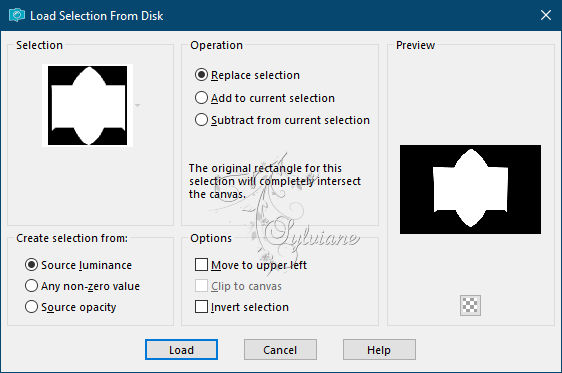Choose Subtract from current selection
The image size is (562, 373).
pos(282,120)
